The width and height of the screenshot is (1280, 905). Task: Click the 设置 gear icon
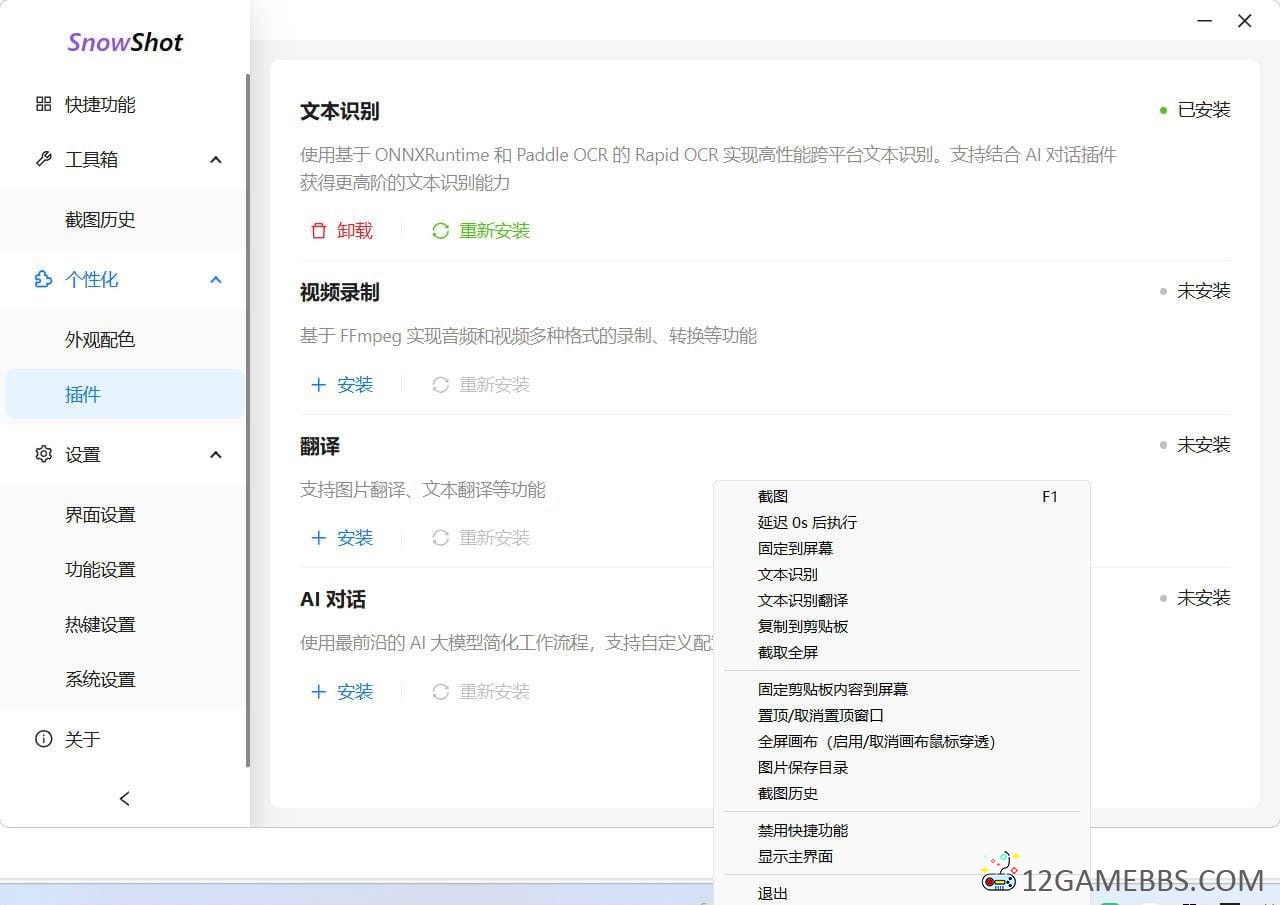pos(43,454)
